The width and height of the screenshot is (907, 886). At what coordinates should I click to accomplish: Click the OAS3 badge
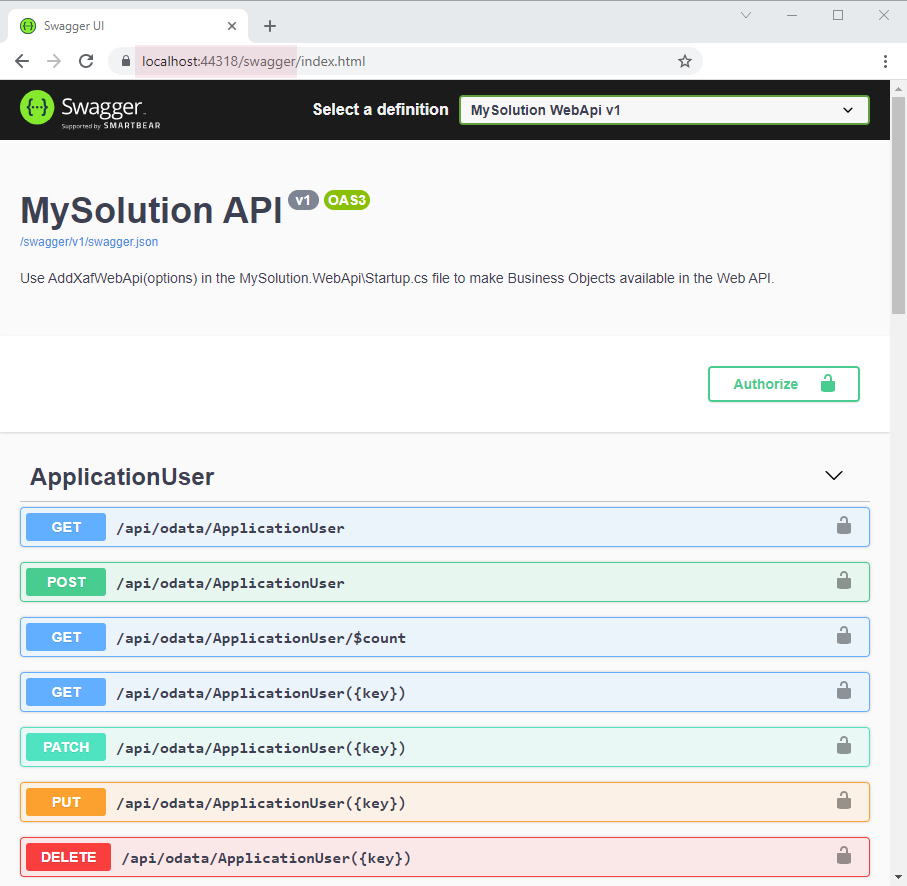(x=346, y=200)
